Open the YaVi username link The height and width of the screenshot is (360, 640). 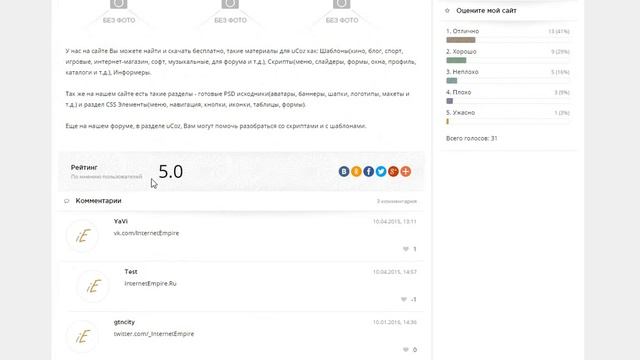[121, 221]
